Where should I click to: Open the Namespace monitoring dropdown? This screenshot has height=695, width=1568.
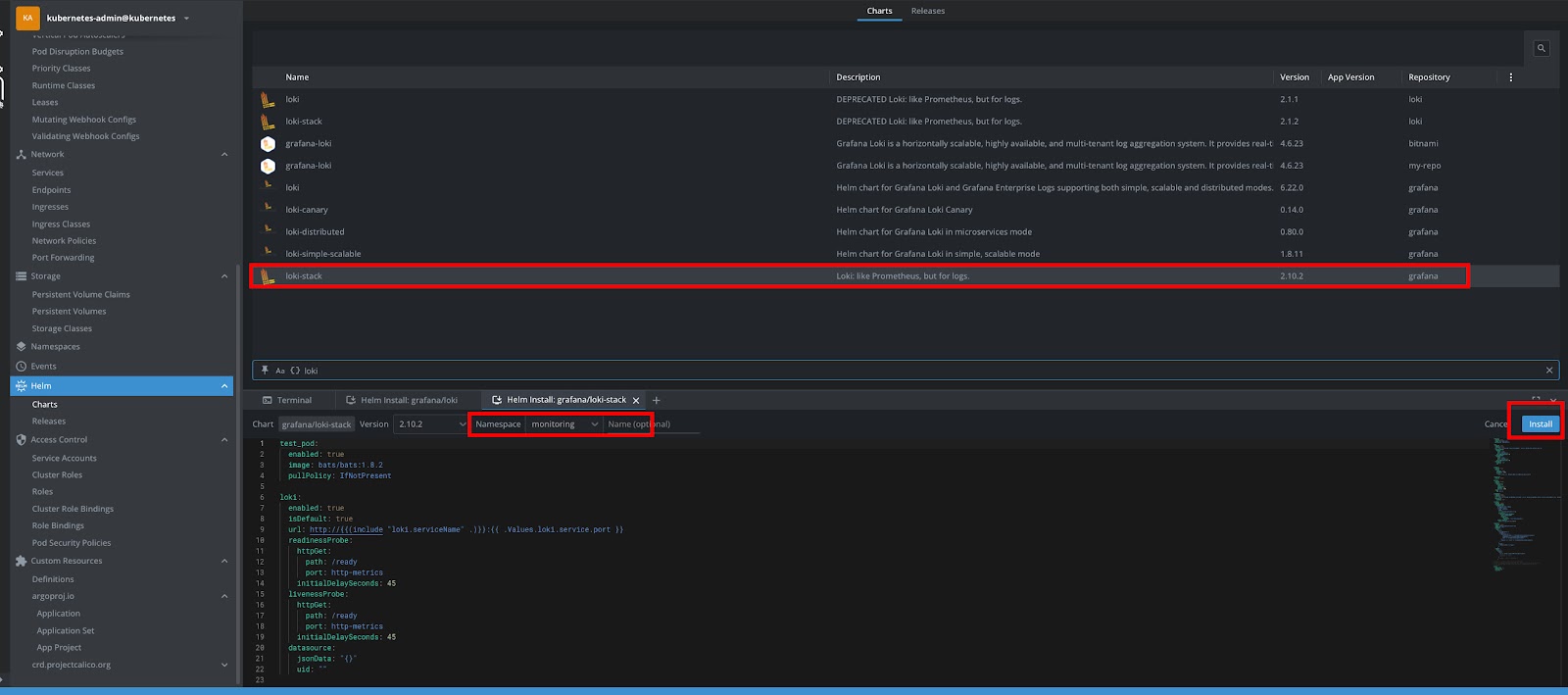[x=564, y=424]
